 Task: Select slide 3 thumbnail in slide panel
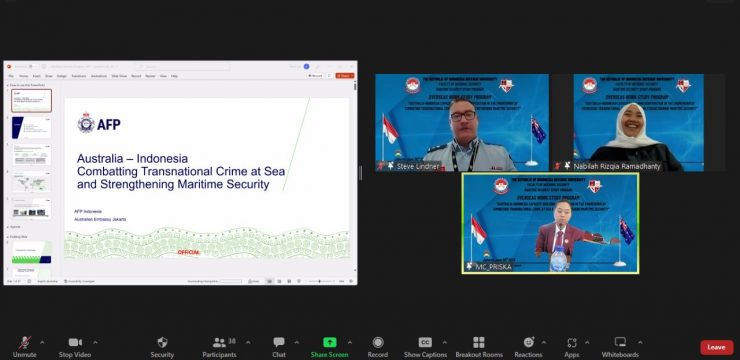(32, 155)
